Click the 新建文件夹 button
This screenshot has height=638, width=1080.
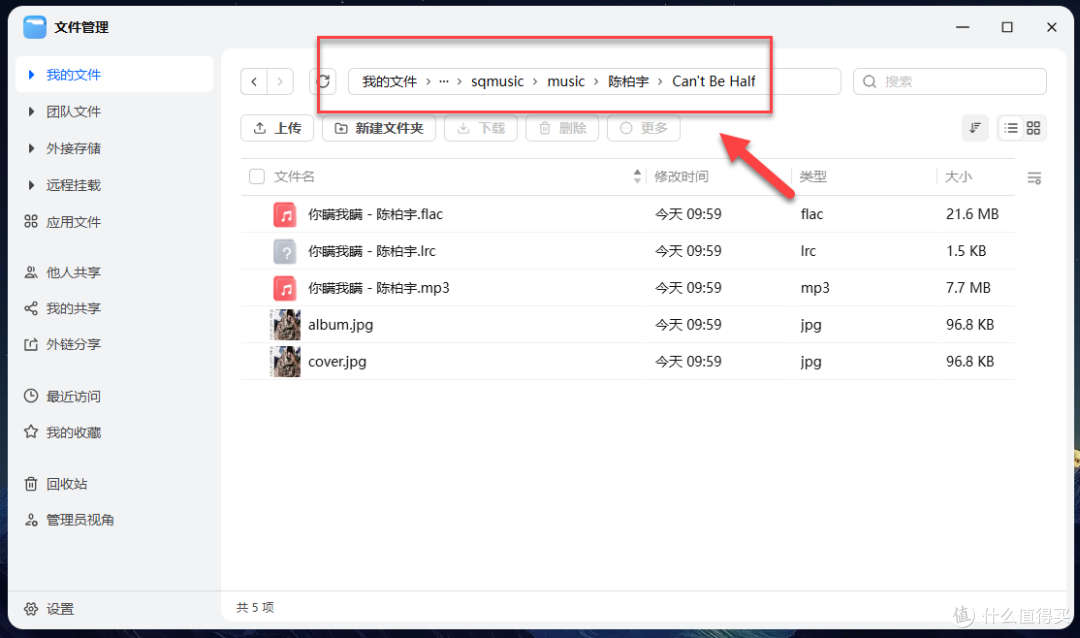[x=379, y=128]
